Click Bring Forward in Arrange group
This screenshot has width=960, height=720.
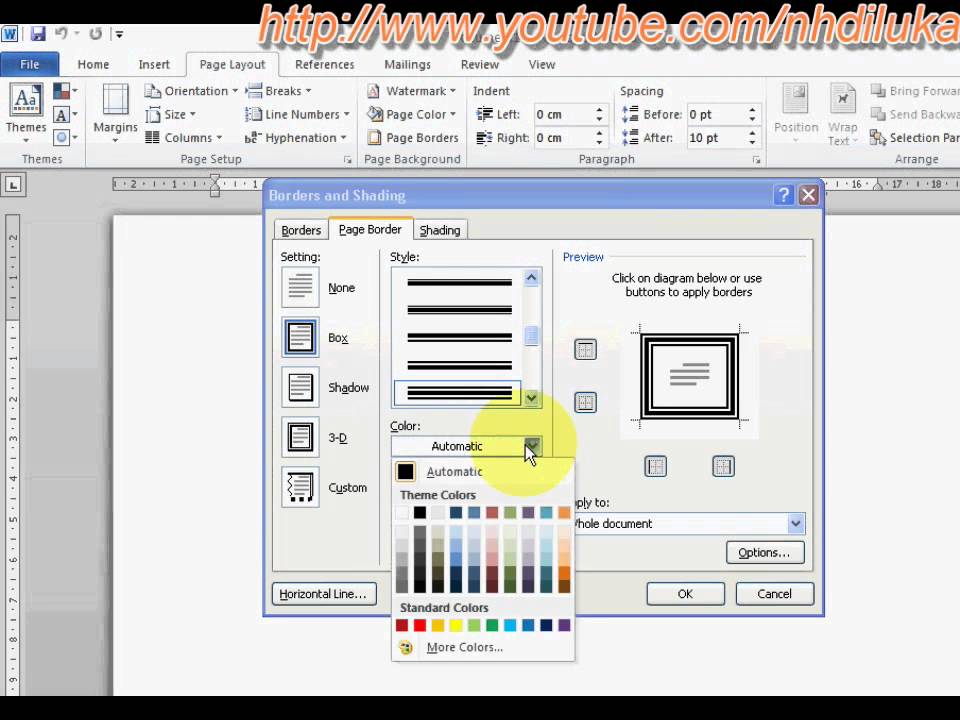(914, 91)
